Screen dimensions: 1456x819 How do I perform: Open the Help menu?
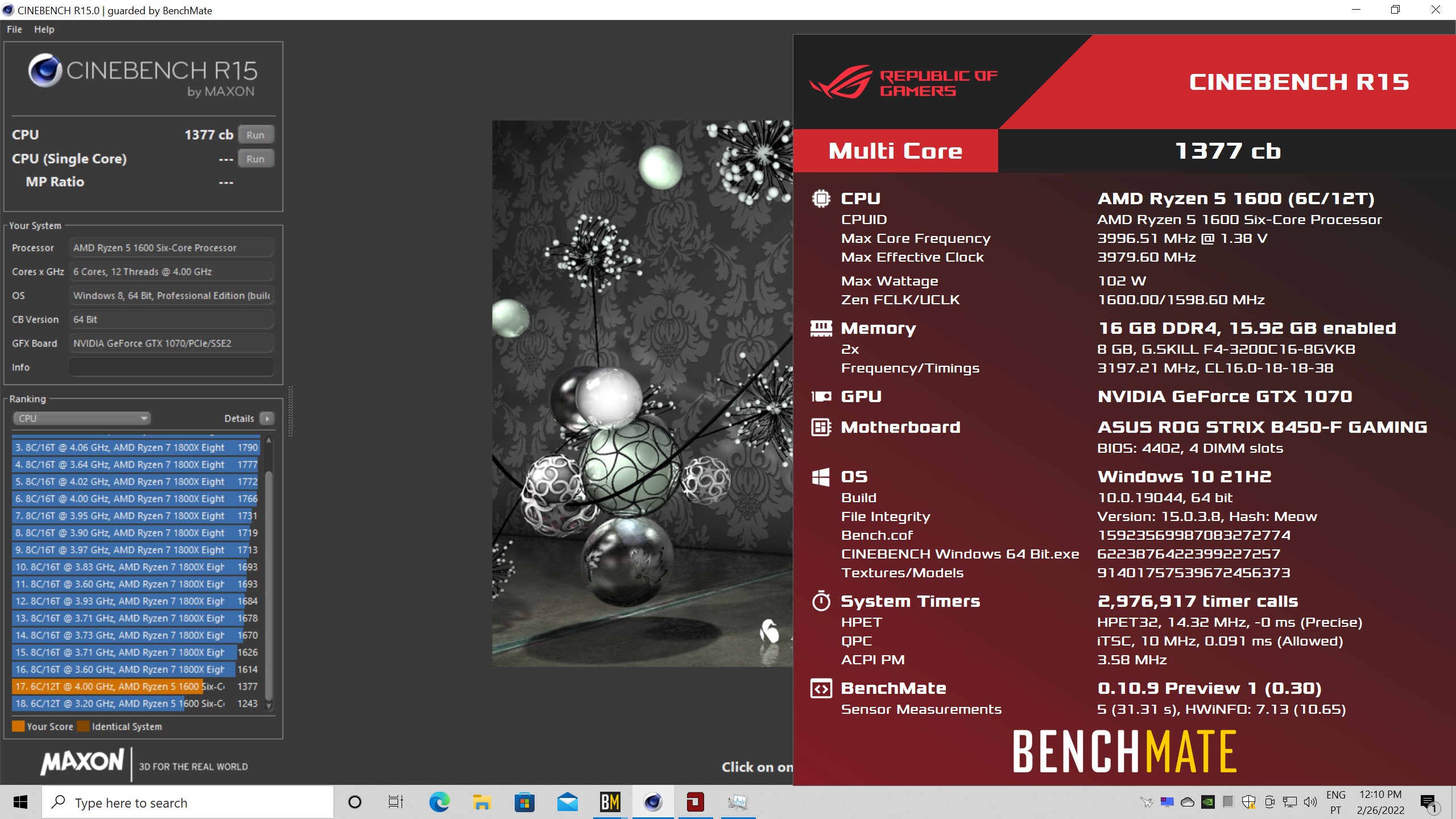pyautogui.click(x=44, y=29)
